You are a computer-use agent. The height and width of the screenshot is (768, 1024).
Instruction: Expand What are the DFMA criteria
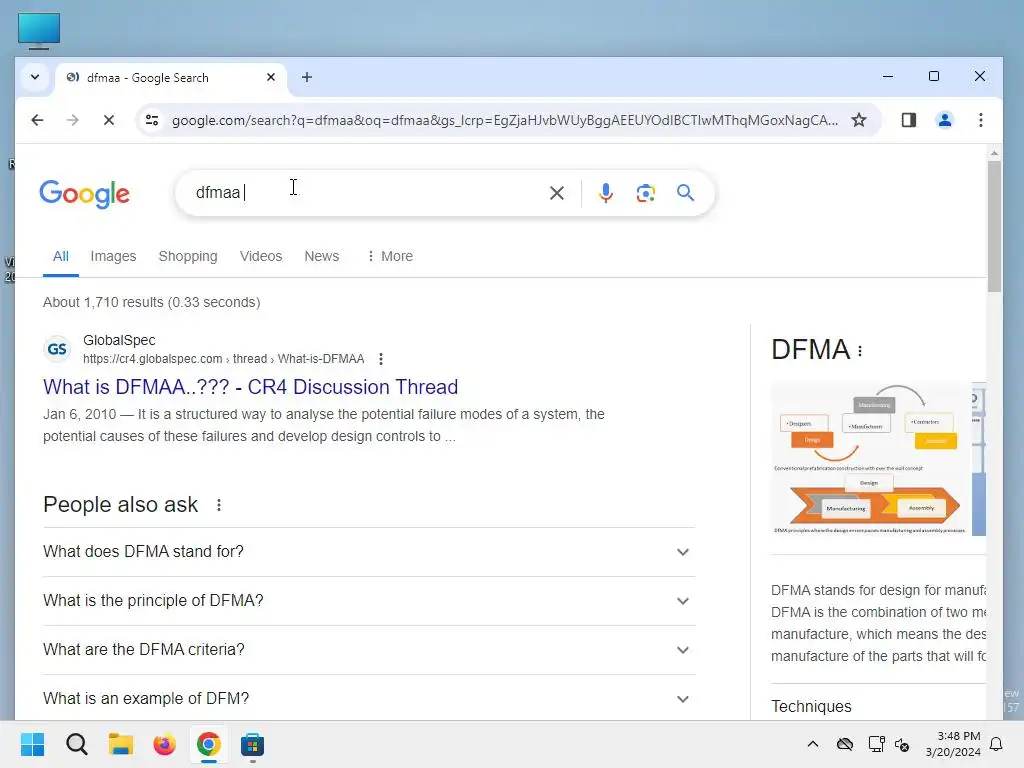369,650
